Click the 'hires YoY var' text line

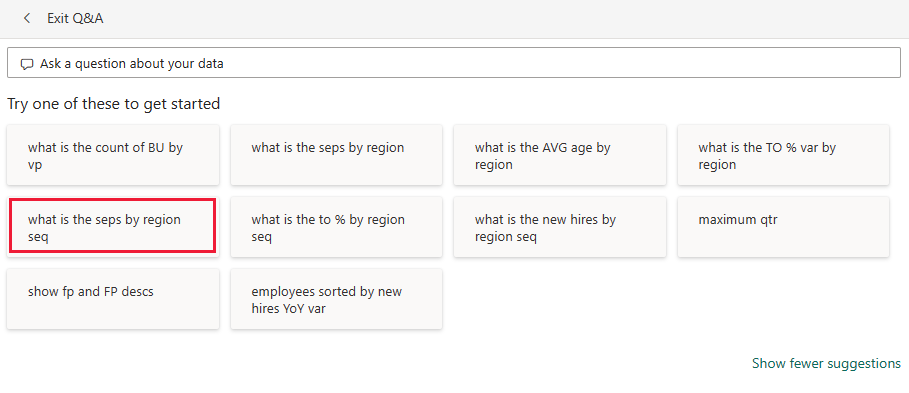pos(289,308)
